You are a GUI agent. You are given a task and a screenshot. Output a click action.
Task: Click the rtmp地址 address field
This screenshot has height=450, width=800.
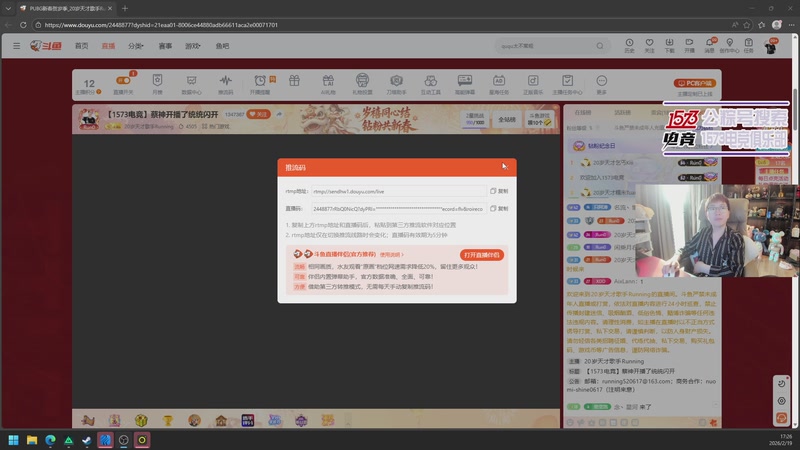(x=398, y=191)
